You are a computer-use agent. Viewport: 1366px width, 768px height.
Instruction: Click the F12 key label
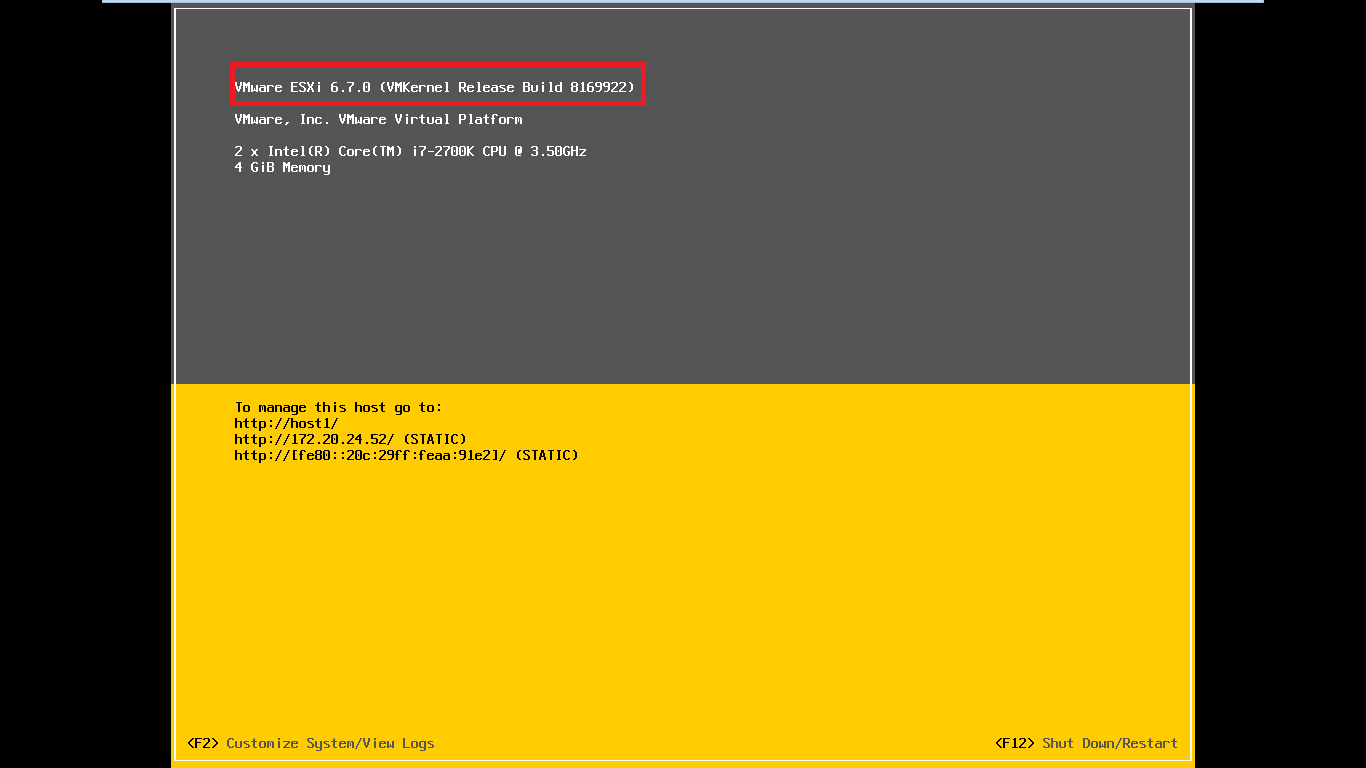click(x=1014, y=743)
